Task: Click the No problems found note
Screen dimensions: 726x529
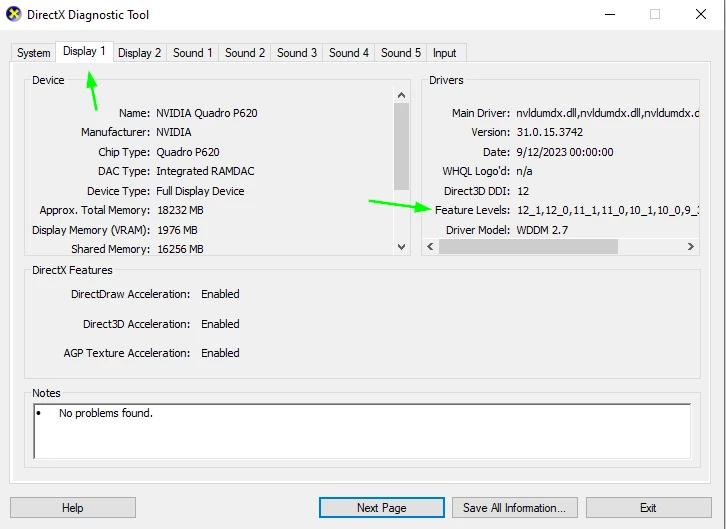Action: click(106, 413)
